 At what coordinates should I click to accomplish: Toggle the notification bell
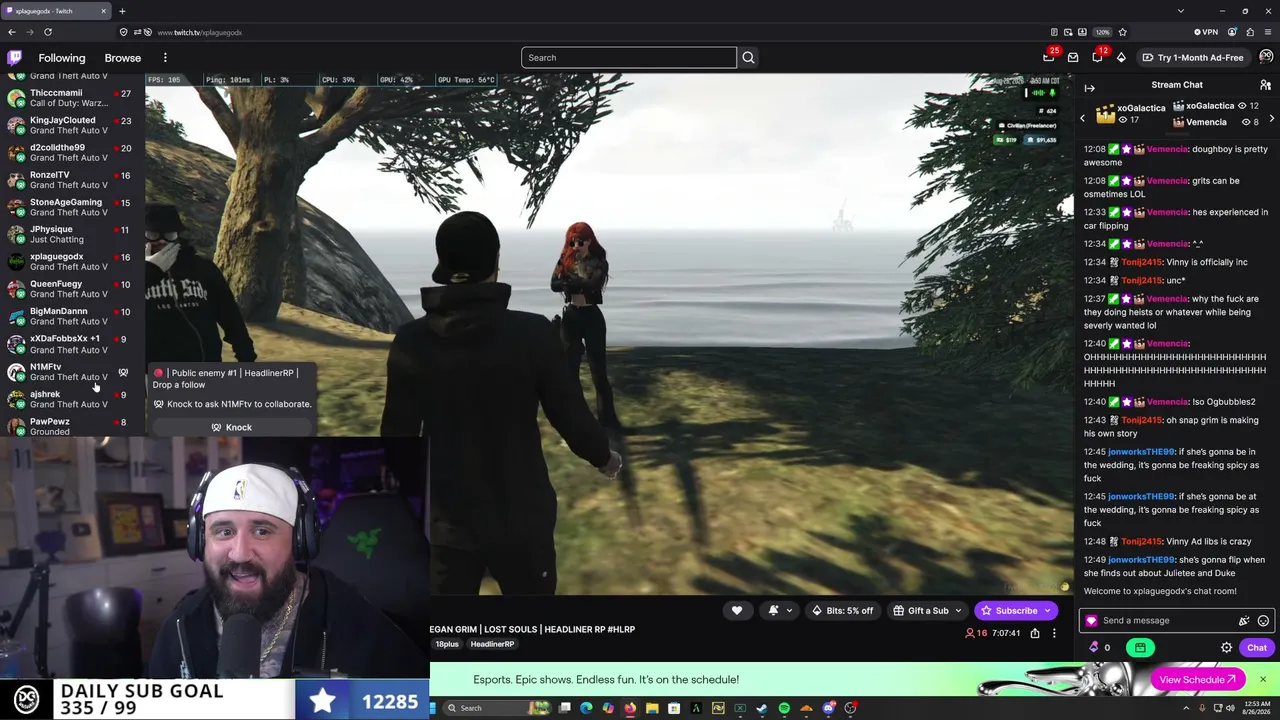pyautogui.click(x=772, y=611)
